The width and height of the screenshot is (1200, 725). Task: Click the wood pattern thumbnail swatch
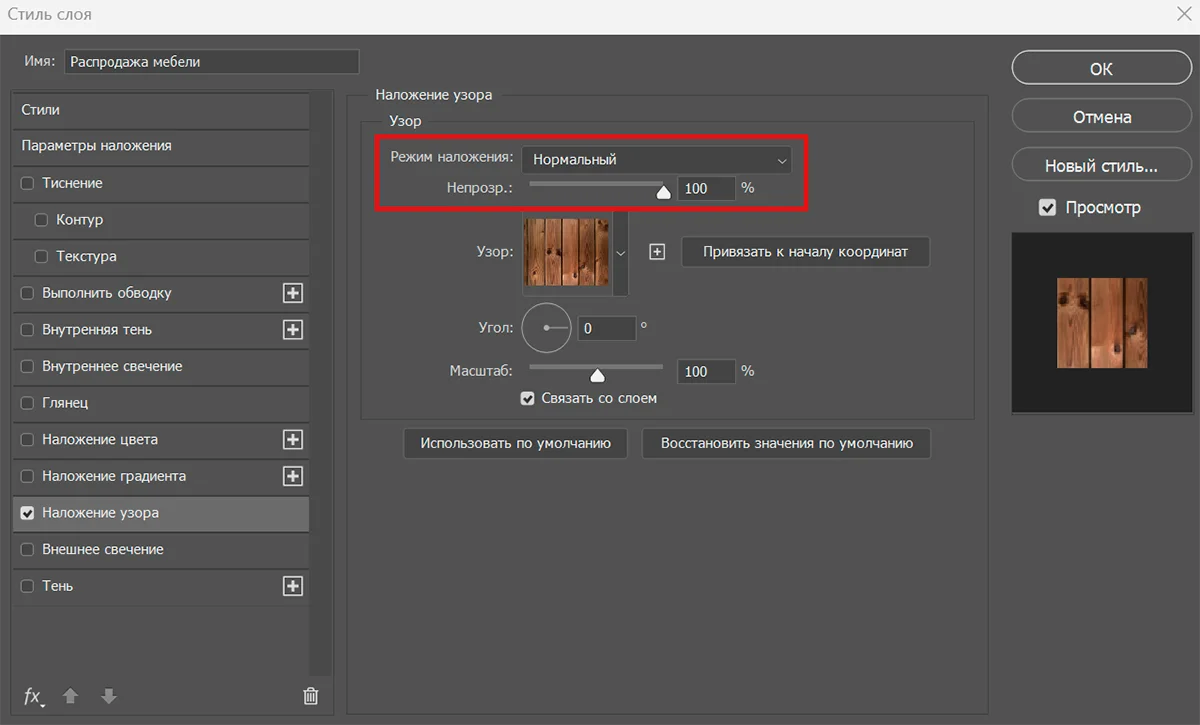point(567,253)
